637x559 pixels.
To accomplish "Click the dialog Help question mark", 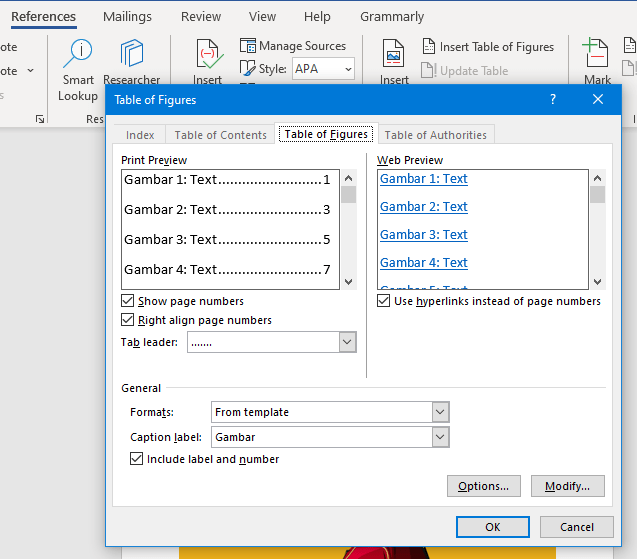I will (x=553, y=99).
